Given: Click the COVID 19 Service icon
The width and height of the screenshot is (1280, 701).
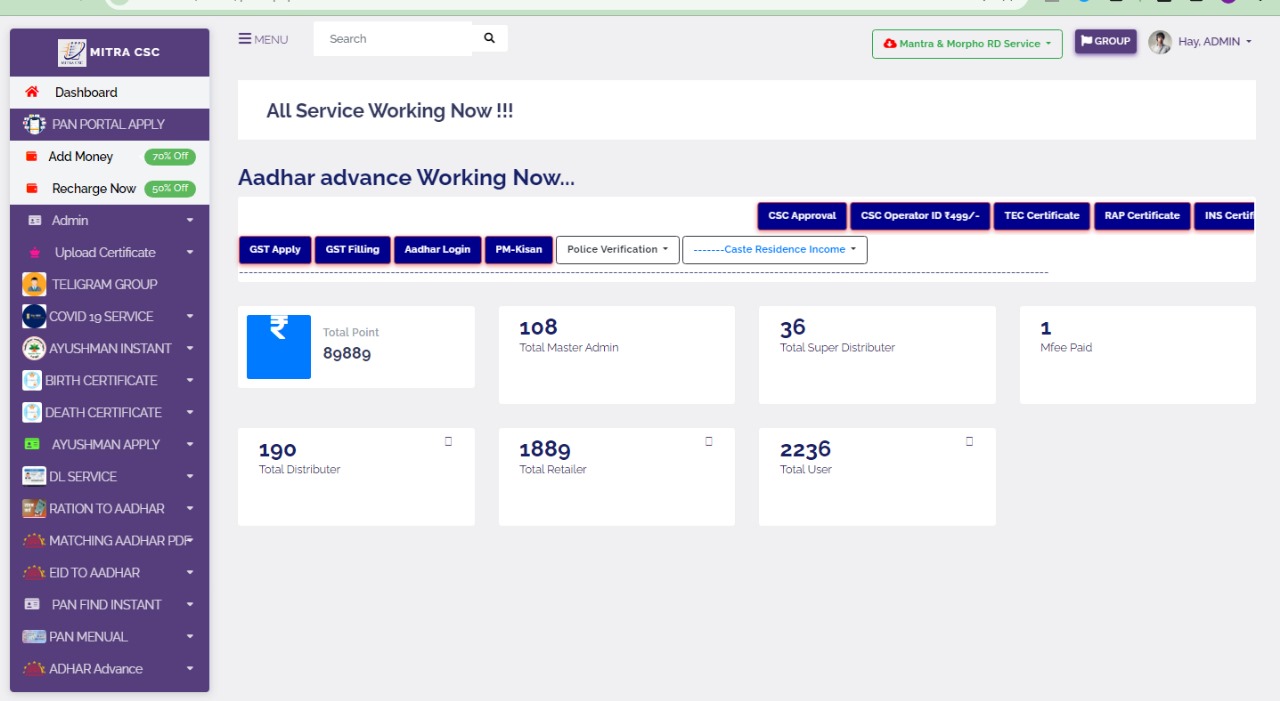Looking at the screenshot, I should pyautogui.click(x=34, y=316).
